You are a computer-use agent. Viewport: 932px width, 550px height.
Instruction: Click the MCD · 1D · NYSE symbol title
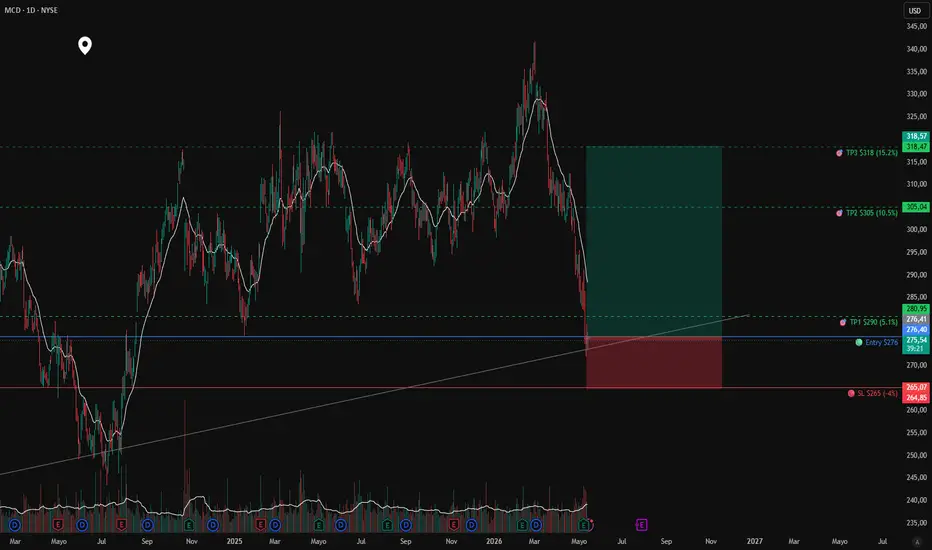click(31, 10)
